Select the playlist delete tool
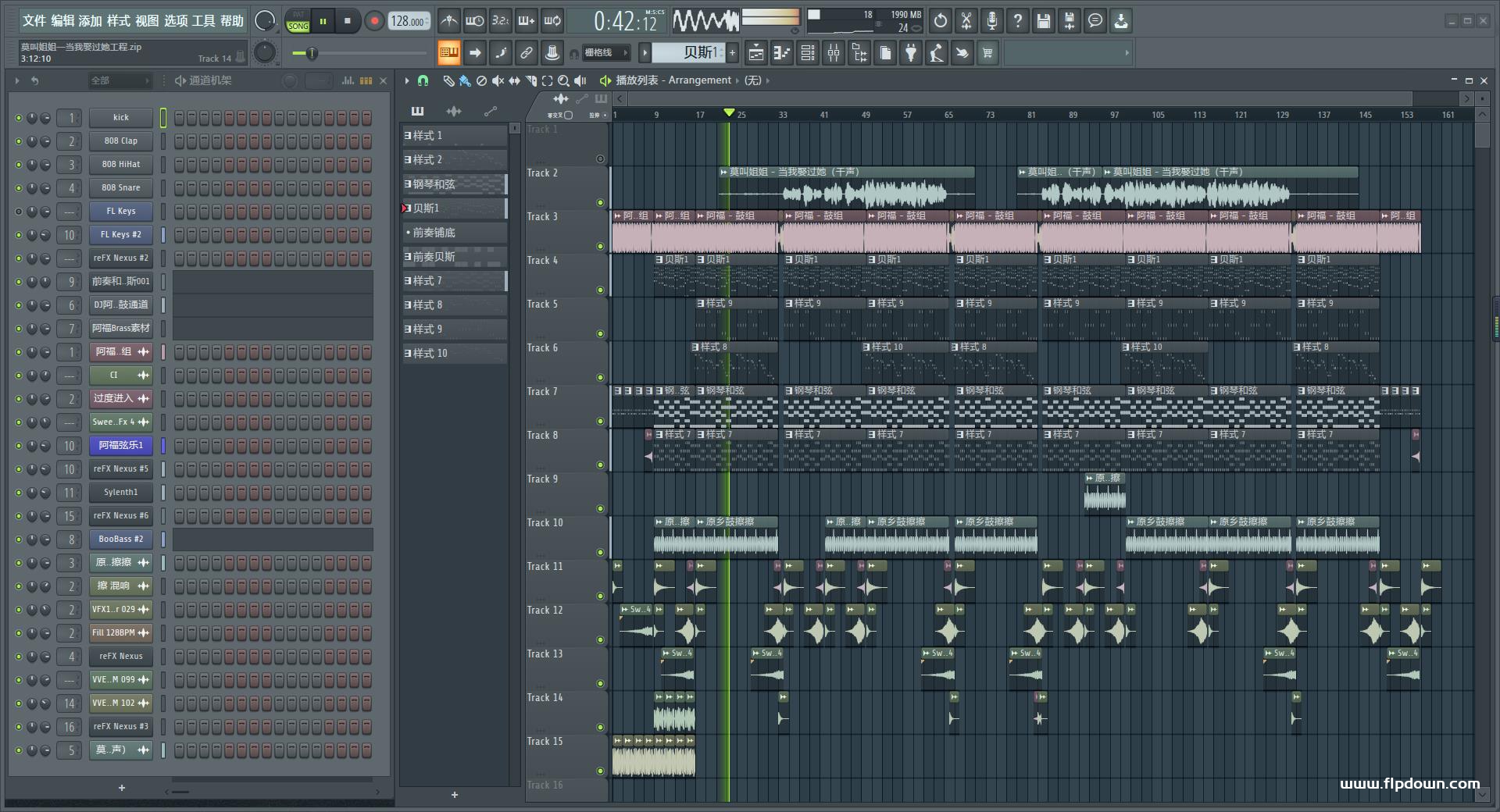1500x812 pixels. [x=481, y=80]
